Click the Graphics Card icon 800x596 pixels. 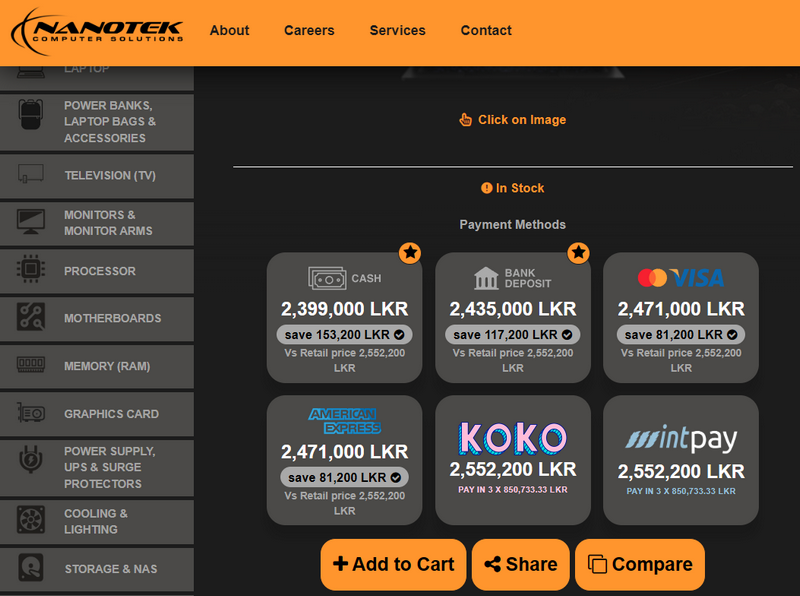click(31, 412)
